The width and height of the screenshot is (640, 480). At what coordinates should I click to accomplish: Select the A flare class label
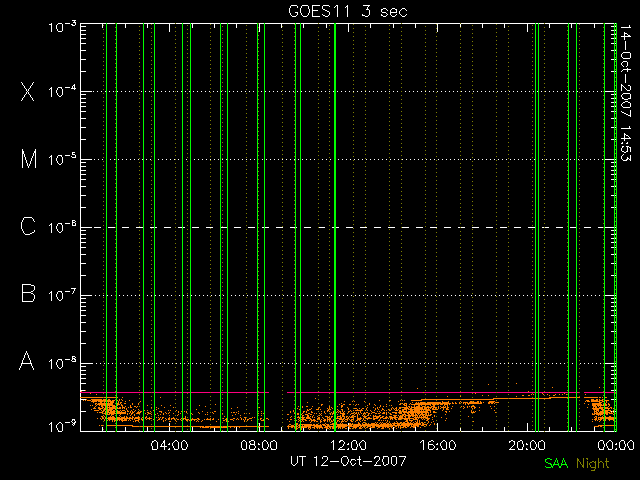[27, 361]
